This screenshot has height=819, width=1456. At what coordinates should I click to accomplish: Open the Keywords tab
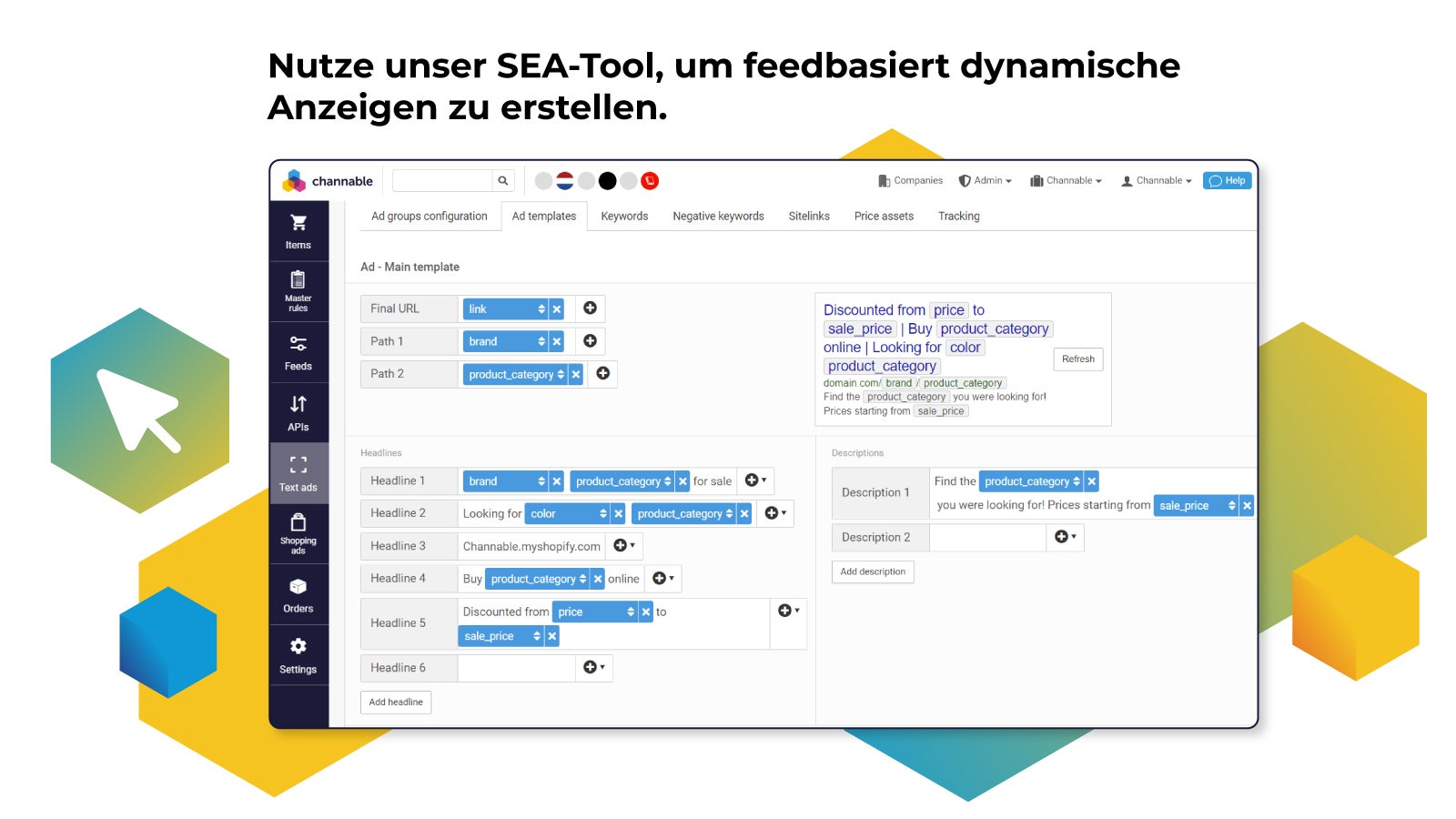624,217
